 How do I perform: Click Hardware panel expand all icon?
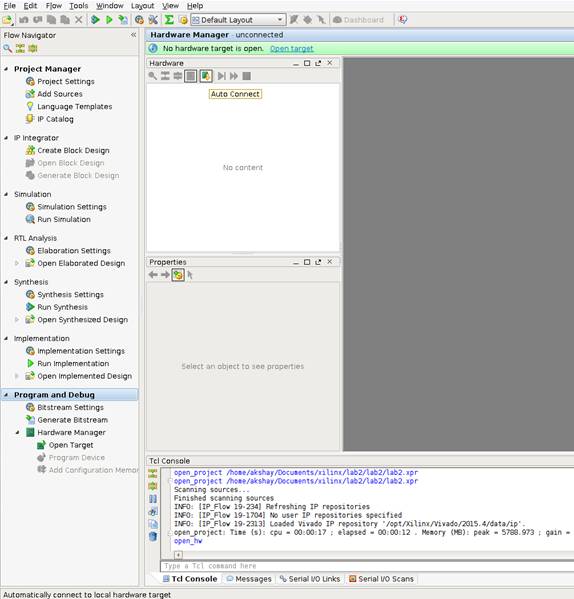(178, 76)
